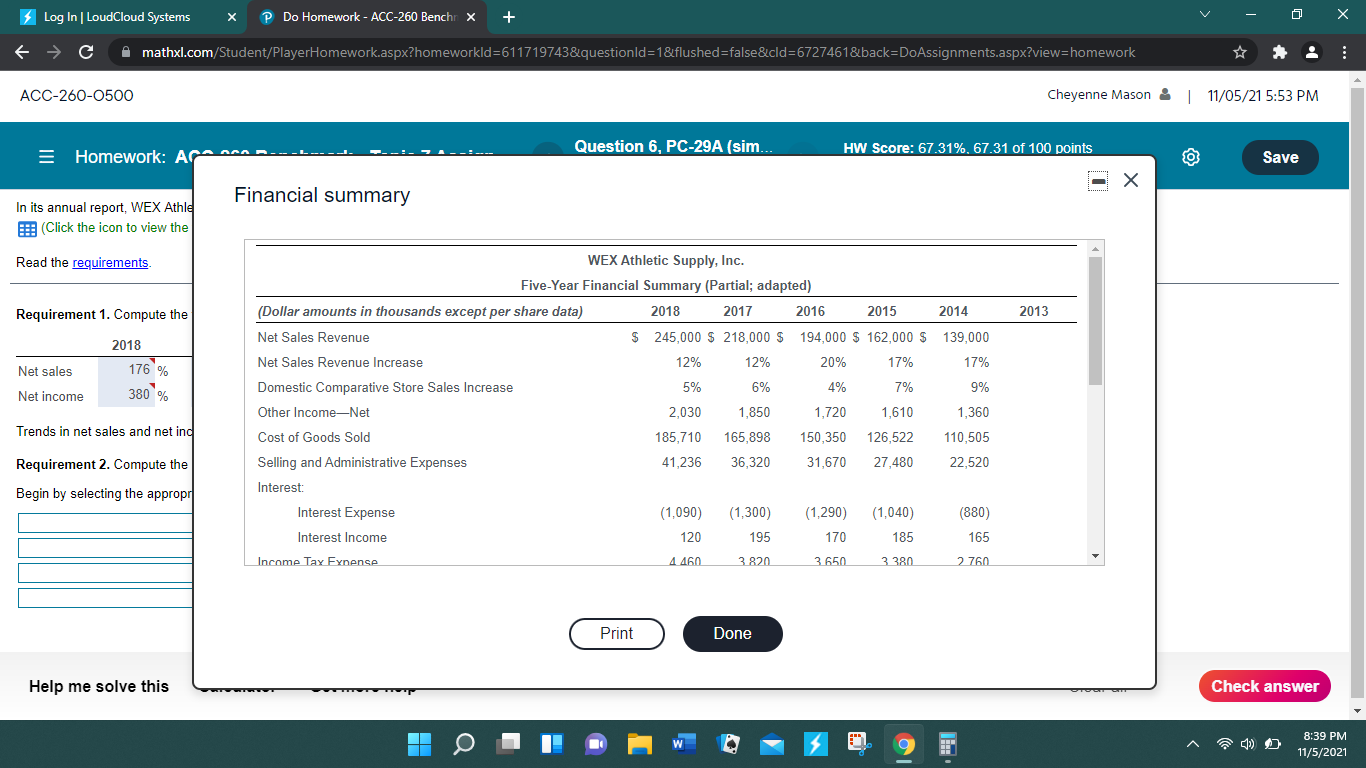Open the Chrome profile menu
Viewport: 1366px width, 768px height.
tap(1312, 52)
